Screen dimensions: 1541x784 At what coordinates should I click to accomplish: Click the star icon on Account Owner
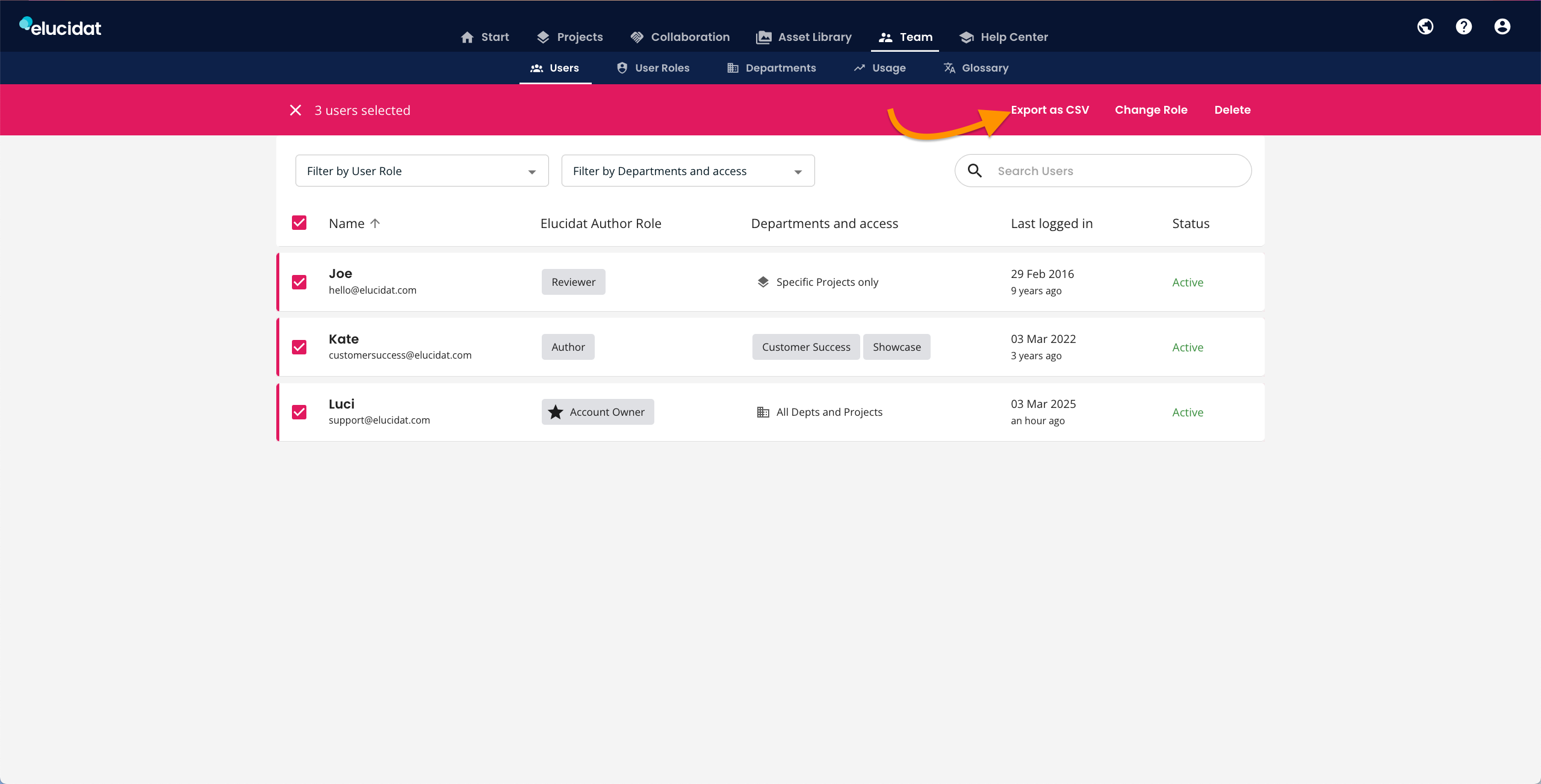pyautogui.click(x=556, y=412)
